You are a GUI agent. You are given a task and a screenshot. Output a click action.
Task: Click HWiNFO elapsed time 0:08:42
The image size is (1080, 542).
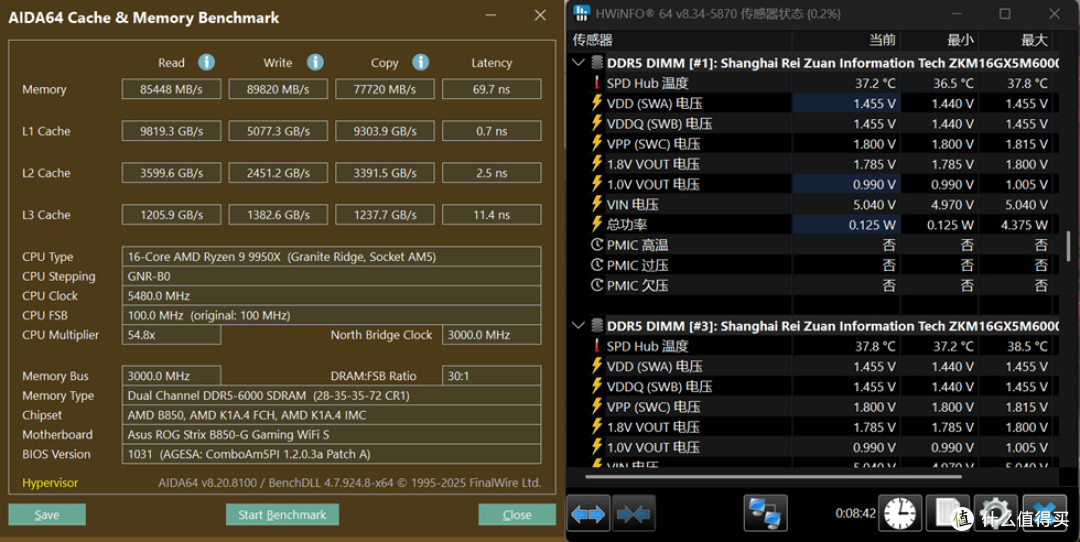click(855, 514)
